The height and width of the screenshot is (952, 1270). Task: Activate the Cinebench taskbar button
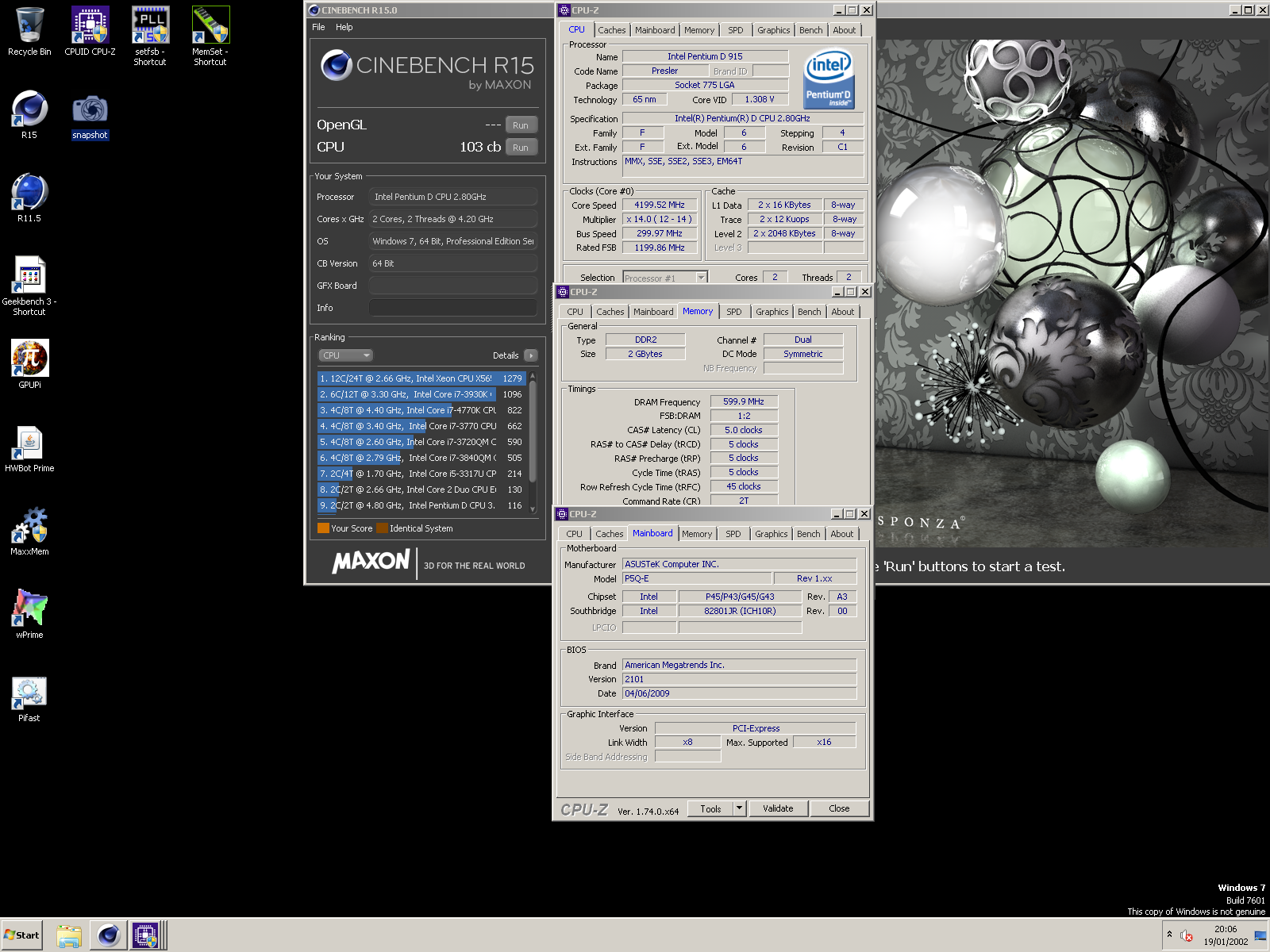click(108, 935)
